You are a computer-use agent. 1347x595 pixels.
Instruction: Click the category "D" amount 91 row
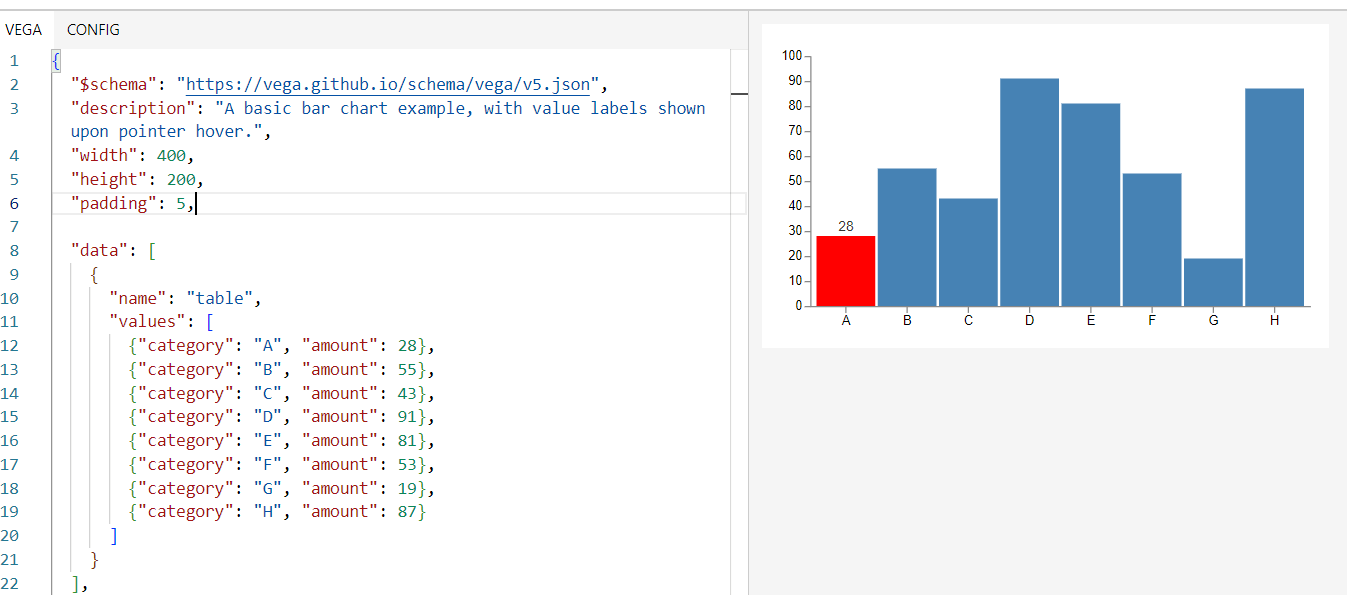[283, 417]
